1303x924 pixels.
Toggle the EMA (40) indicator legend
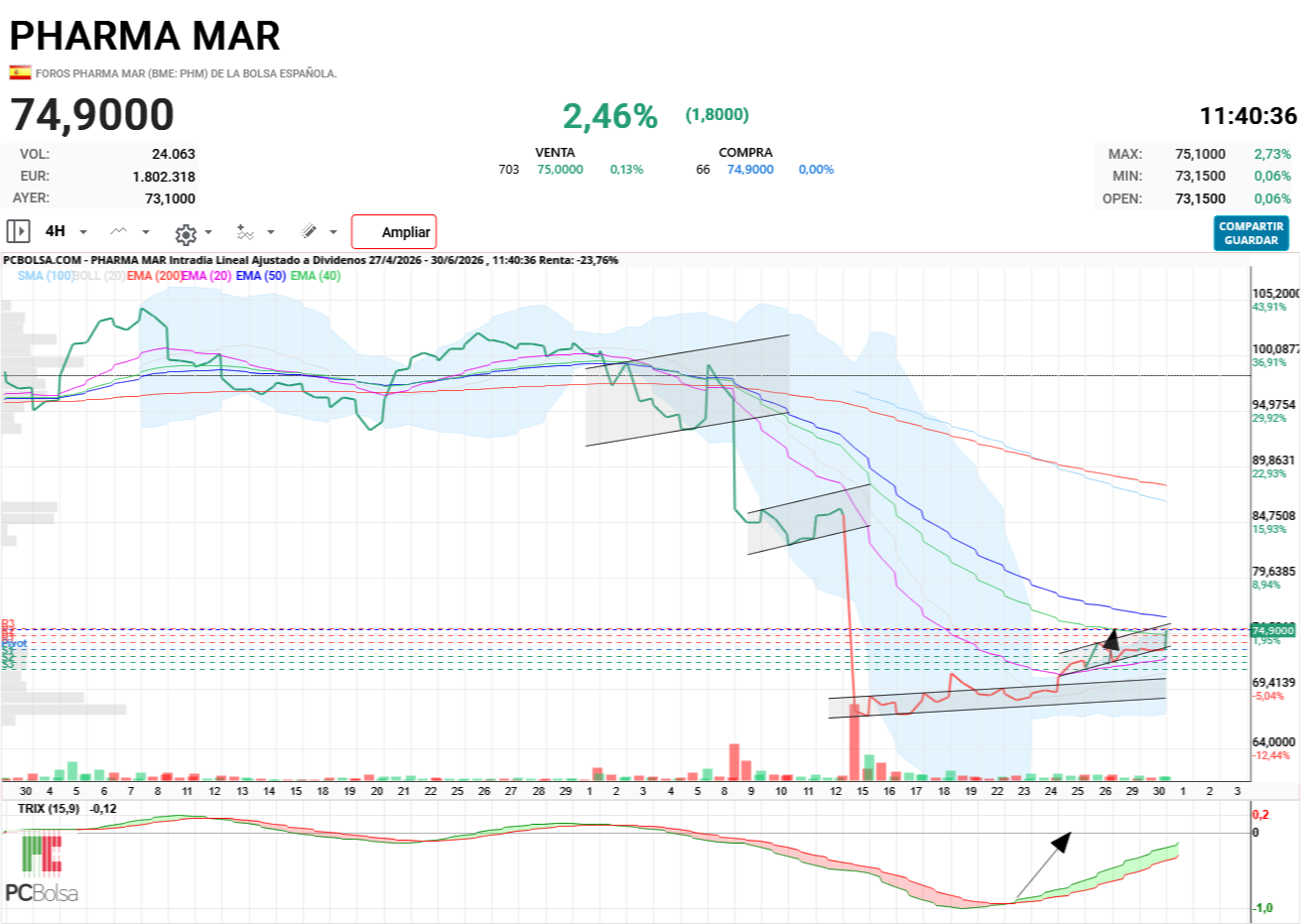[x=316, y=276]
